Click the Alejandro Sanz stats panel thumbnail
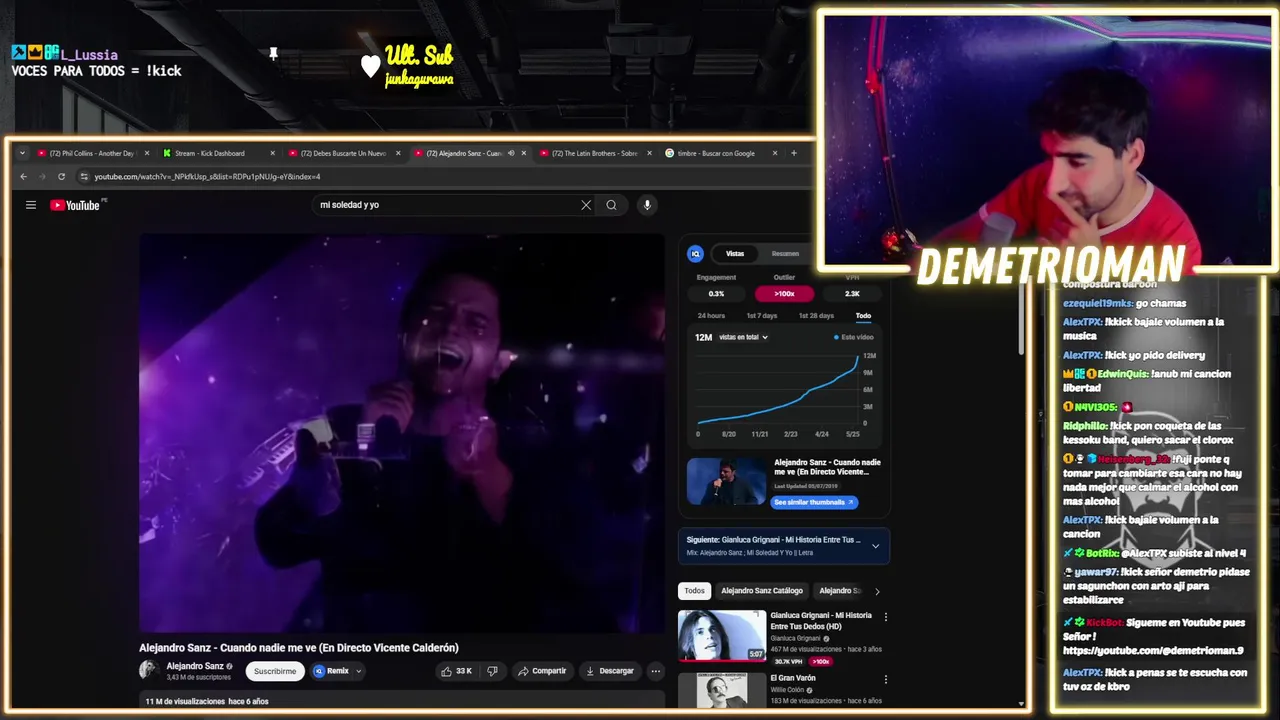1280x720 pixels. click(727, 482)
